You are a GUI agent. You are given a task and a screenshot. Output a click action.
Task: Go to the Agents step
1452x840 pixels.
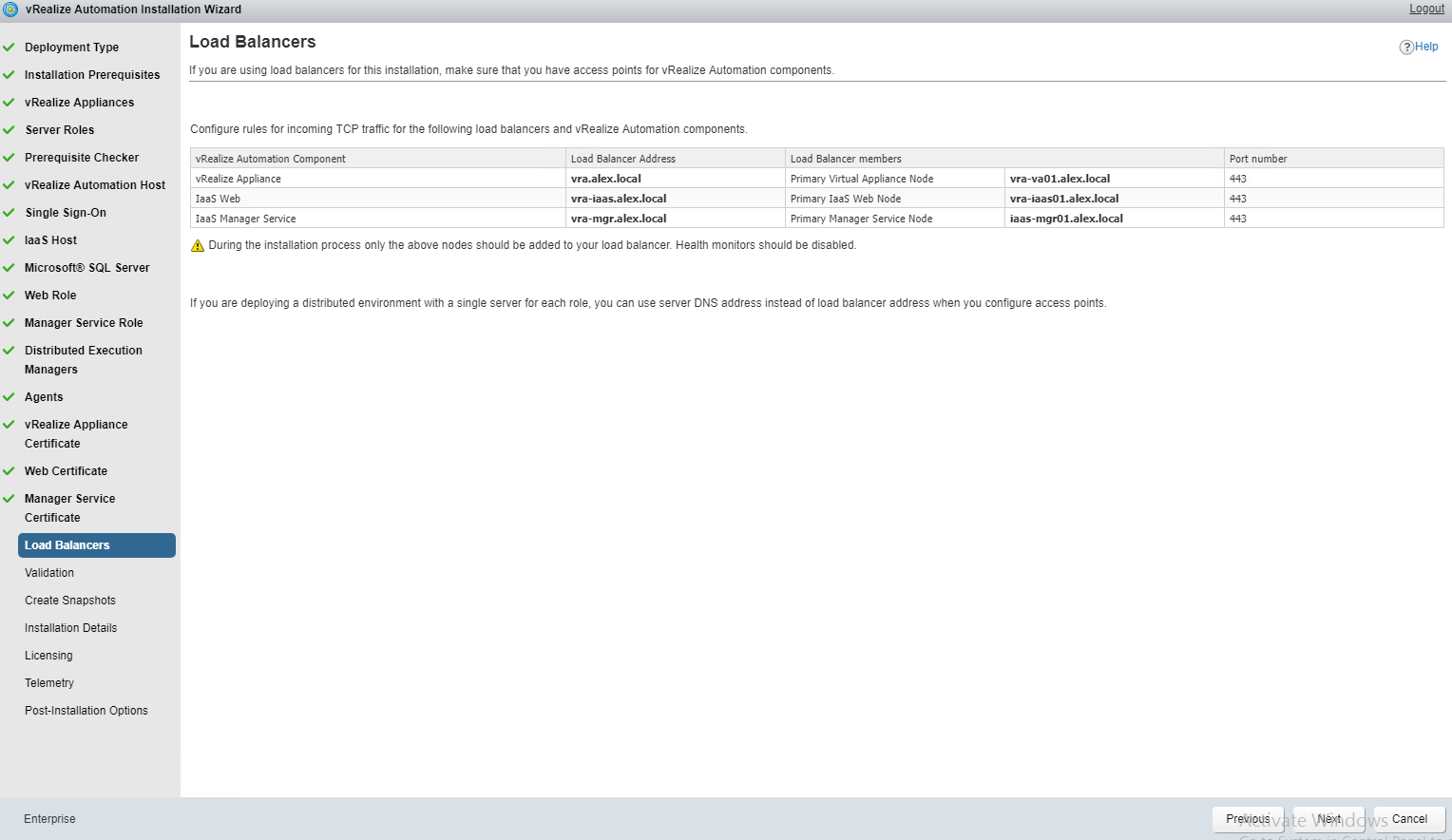point(44,397)
